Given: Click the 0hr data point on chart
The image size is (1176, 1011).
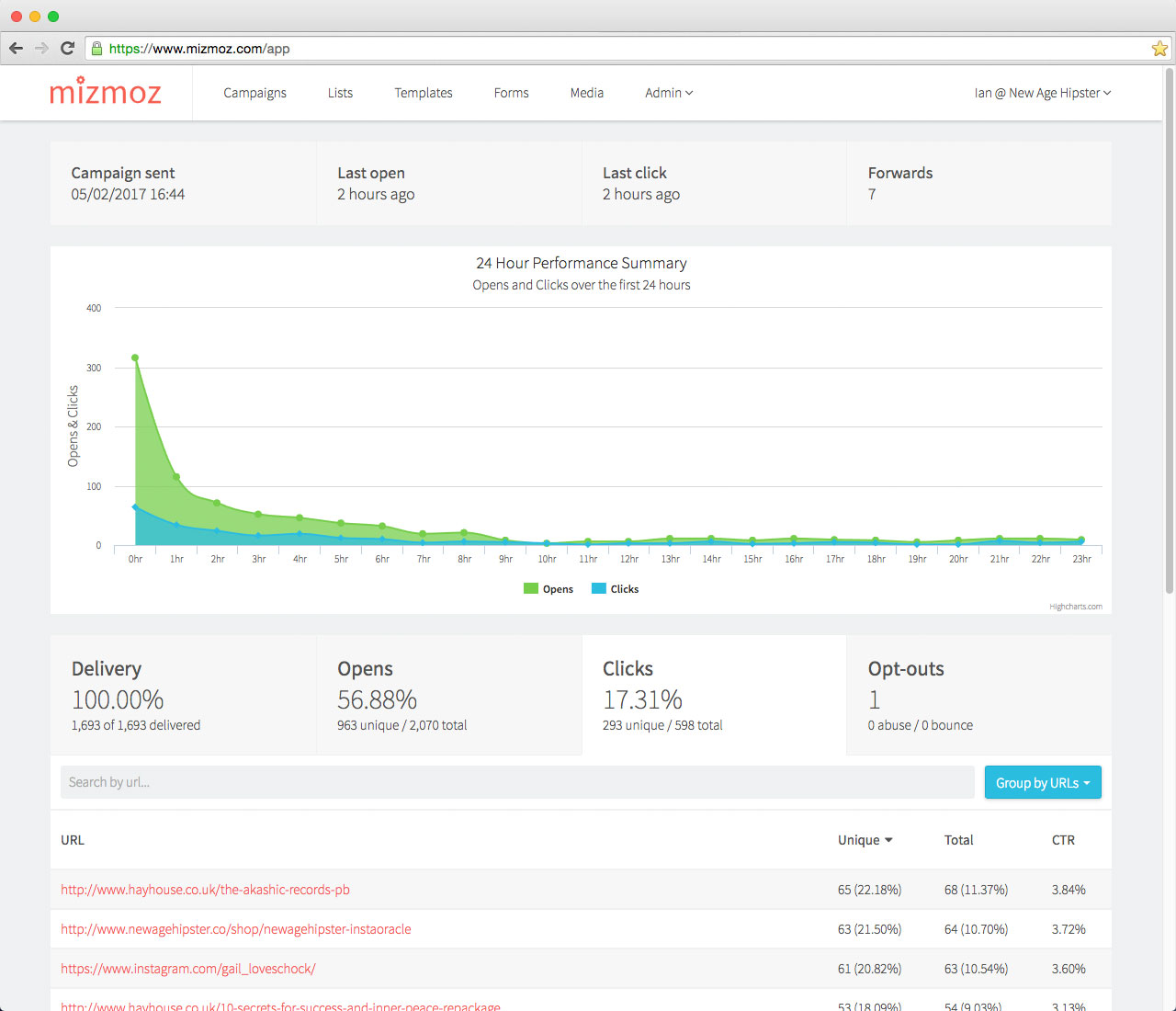Looking at the screenshot, I should 135,358.
